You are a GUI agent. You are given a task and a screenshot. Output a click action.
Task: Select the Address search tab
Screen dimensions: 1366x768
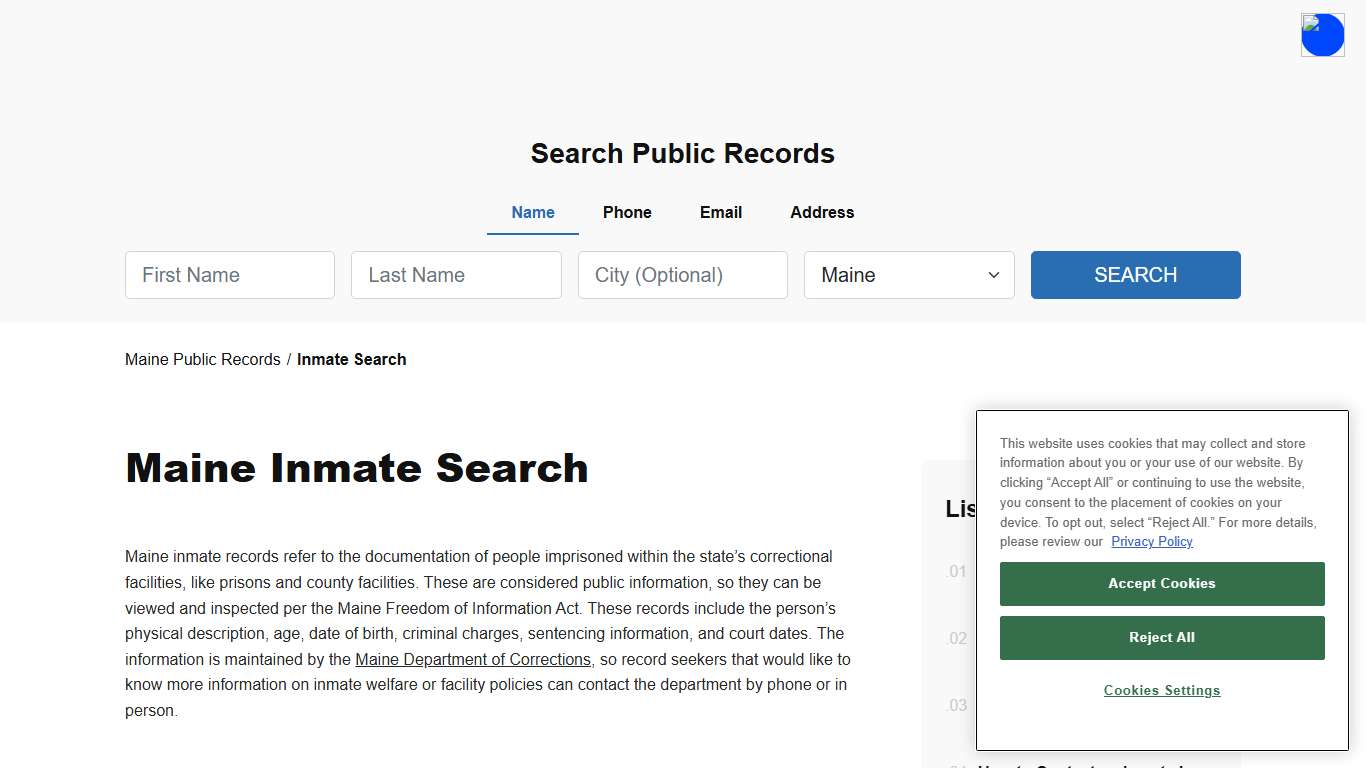(x=821, y=212)
